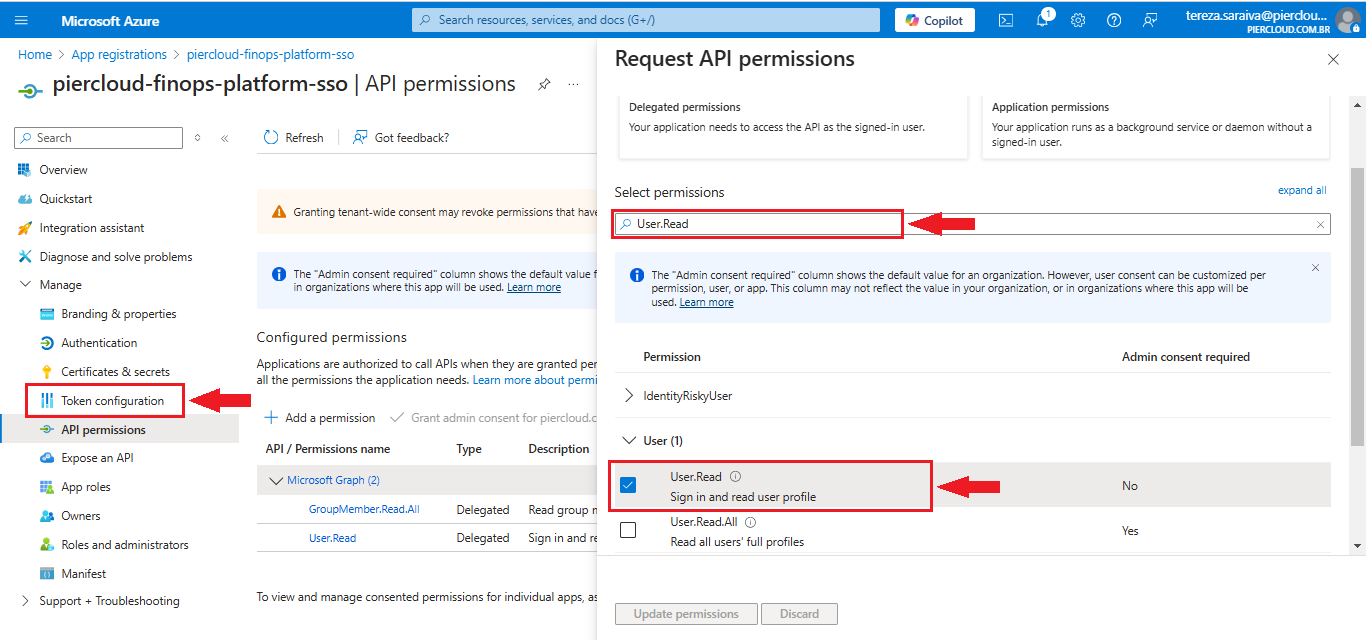The width and height of the screenshot is (1366, 640).
Task: Collapse the Manage section in sidebar
Action: (26, 285)
